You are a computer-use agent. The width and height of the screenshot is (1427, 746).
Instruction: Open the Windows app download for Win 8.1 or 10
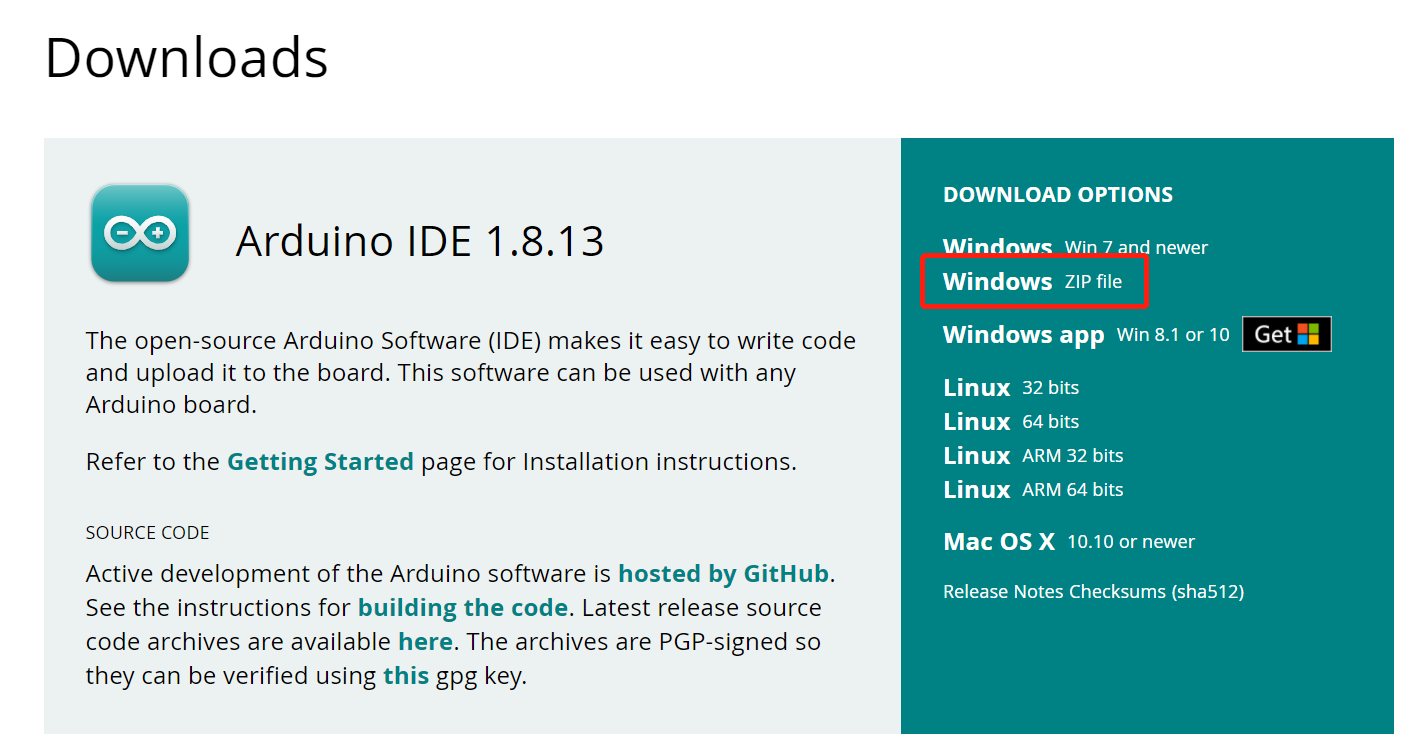(x=1023, y=334)
